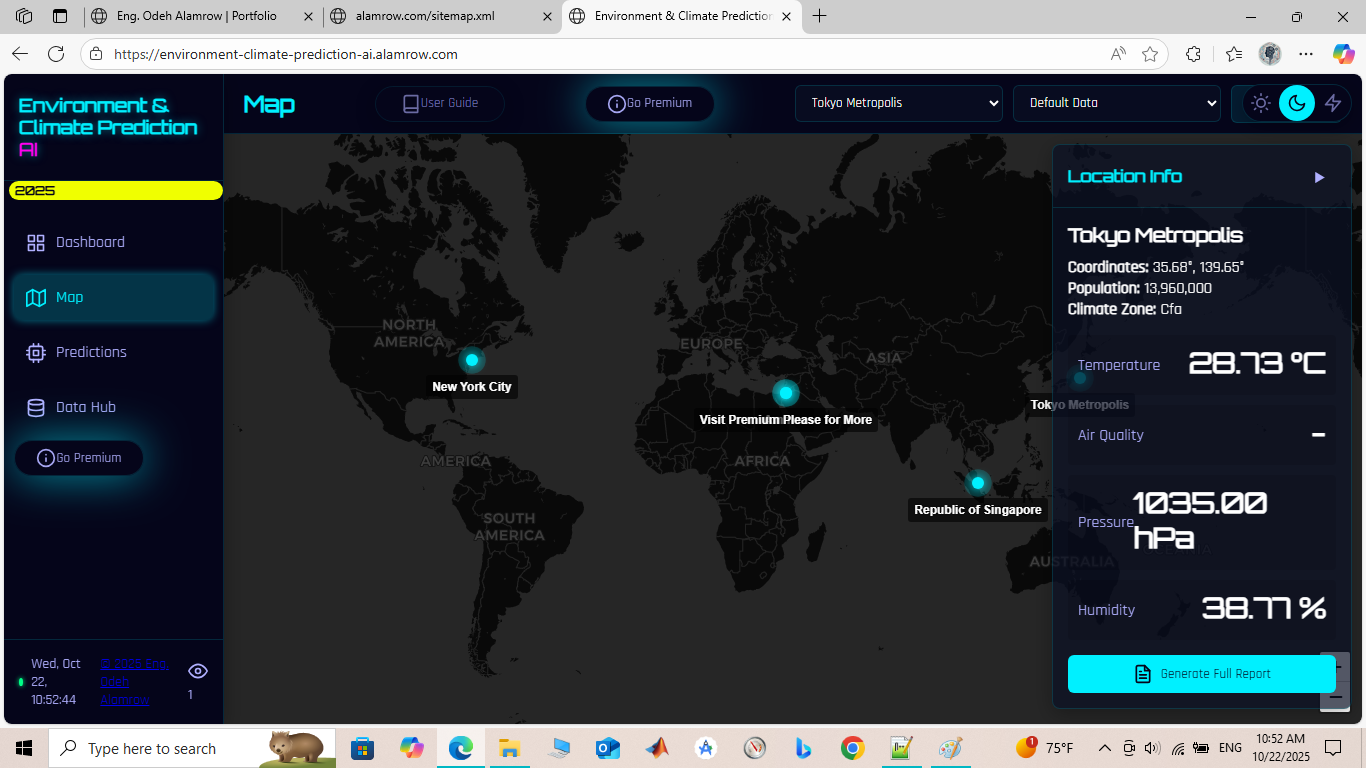The width and height of the screenshot is (1366, 768).
Task: Click the Generate Full Report button
Action: [x=1201, y=674]
